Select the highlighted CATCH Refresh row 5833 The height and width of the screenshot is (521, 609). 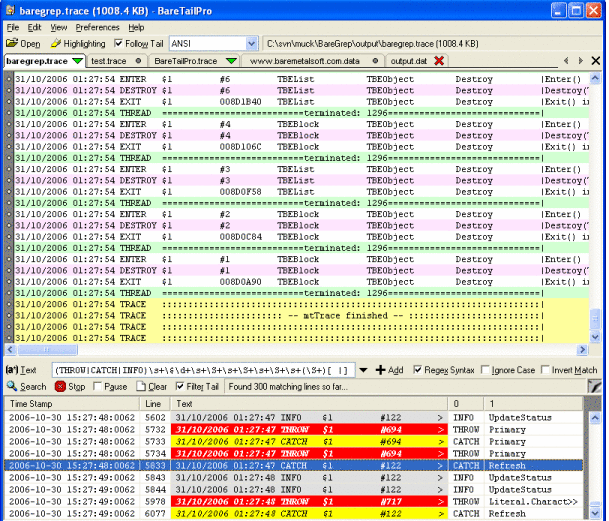coord(294,465)
